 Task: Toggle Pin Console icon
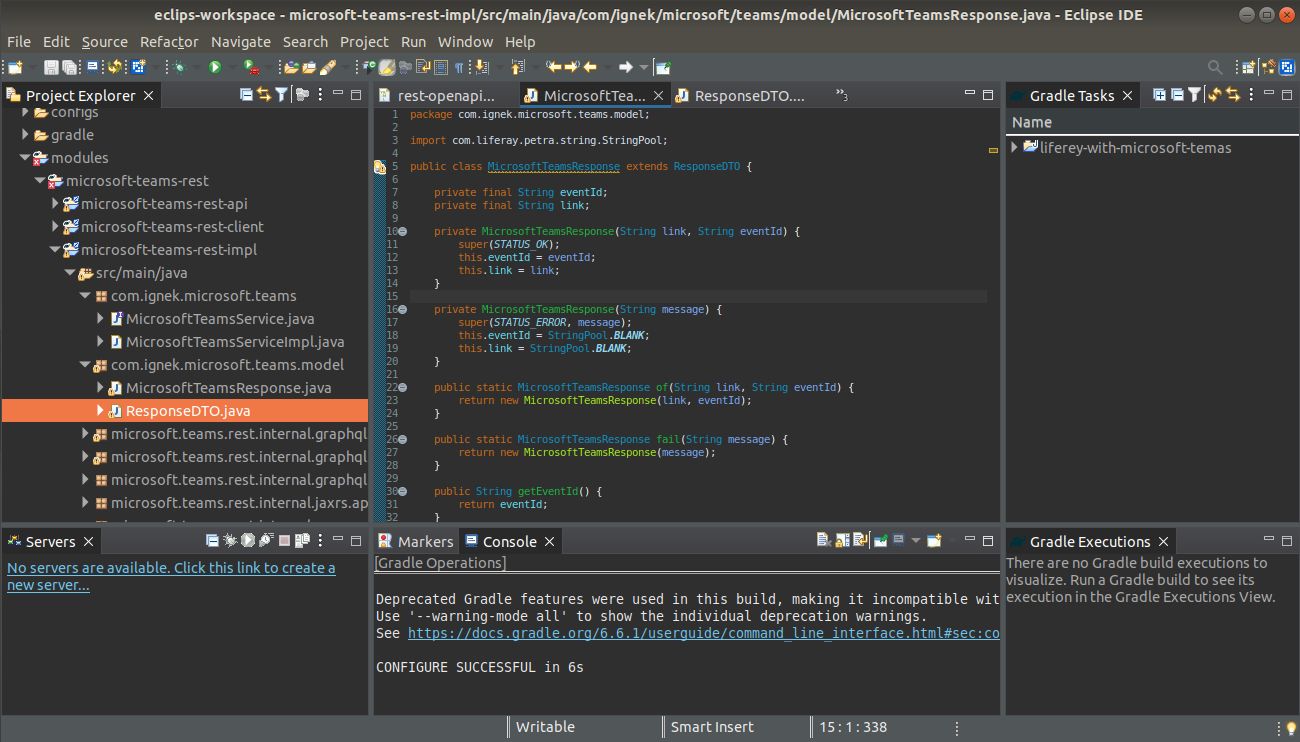pyautogui.click(x=882, y=540)
